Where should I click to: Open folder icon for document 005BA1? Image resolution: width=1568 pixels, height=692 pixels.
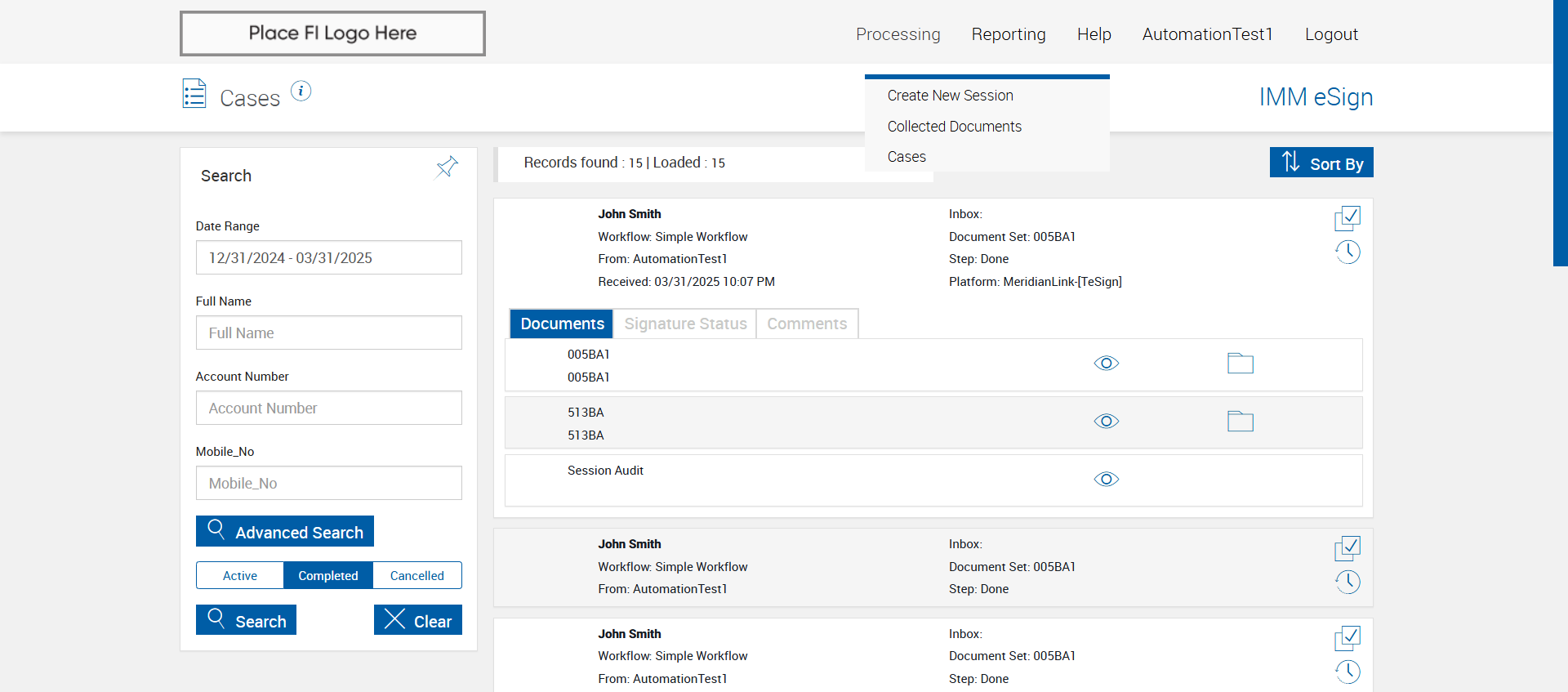(x=1240, y=364)
